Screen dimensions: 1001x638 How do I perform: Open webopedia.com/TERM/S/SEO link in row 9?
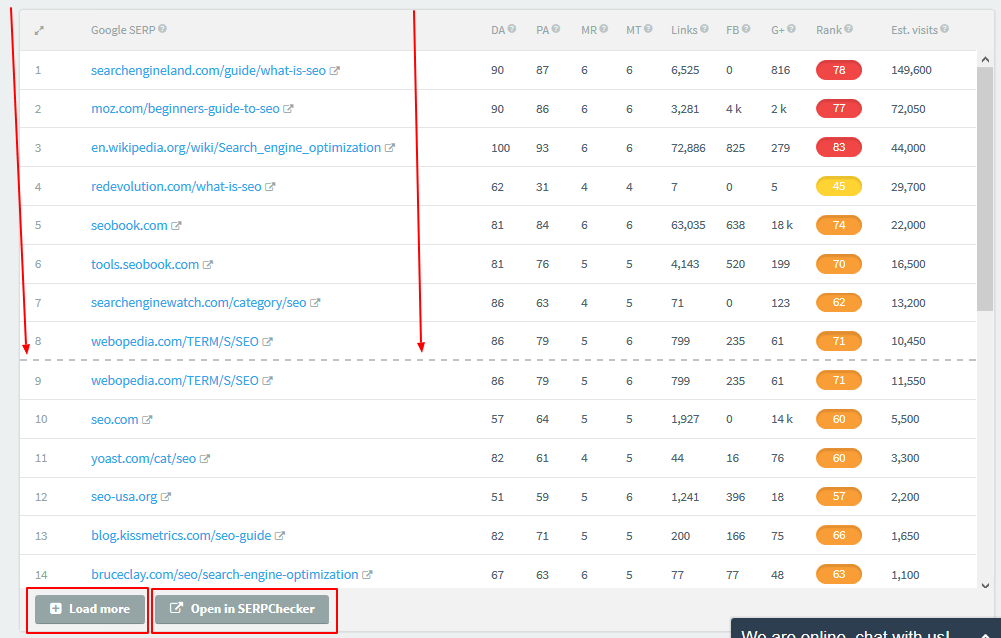175,381
